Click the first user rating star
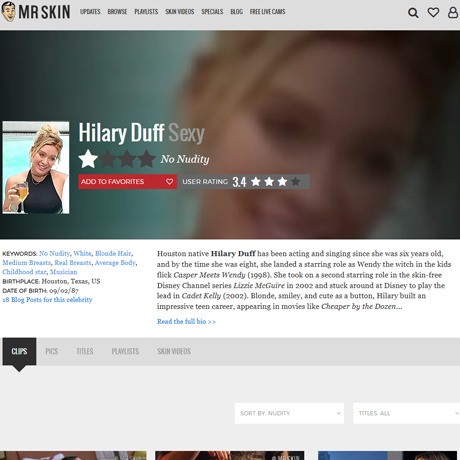460x460 pixels. pos(256,182)
